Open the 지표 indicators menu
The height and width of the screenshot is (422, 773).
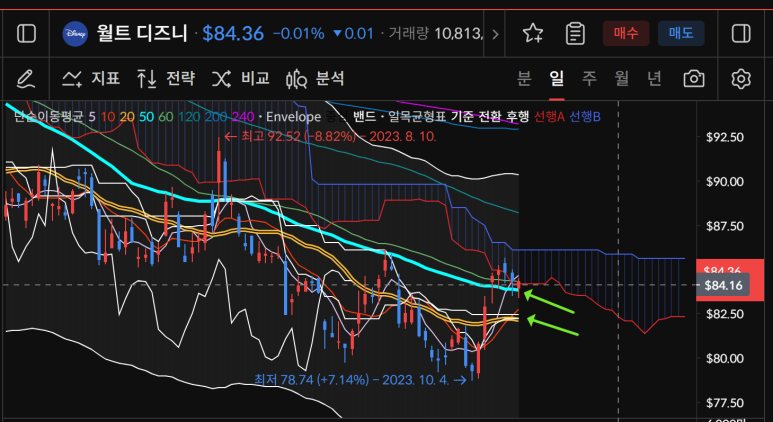[91, 79]
